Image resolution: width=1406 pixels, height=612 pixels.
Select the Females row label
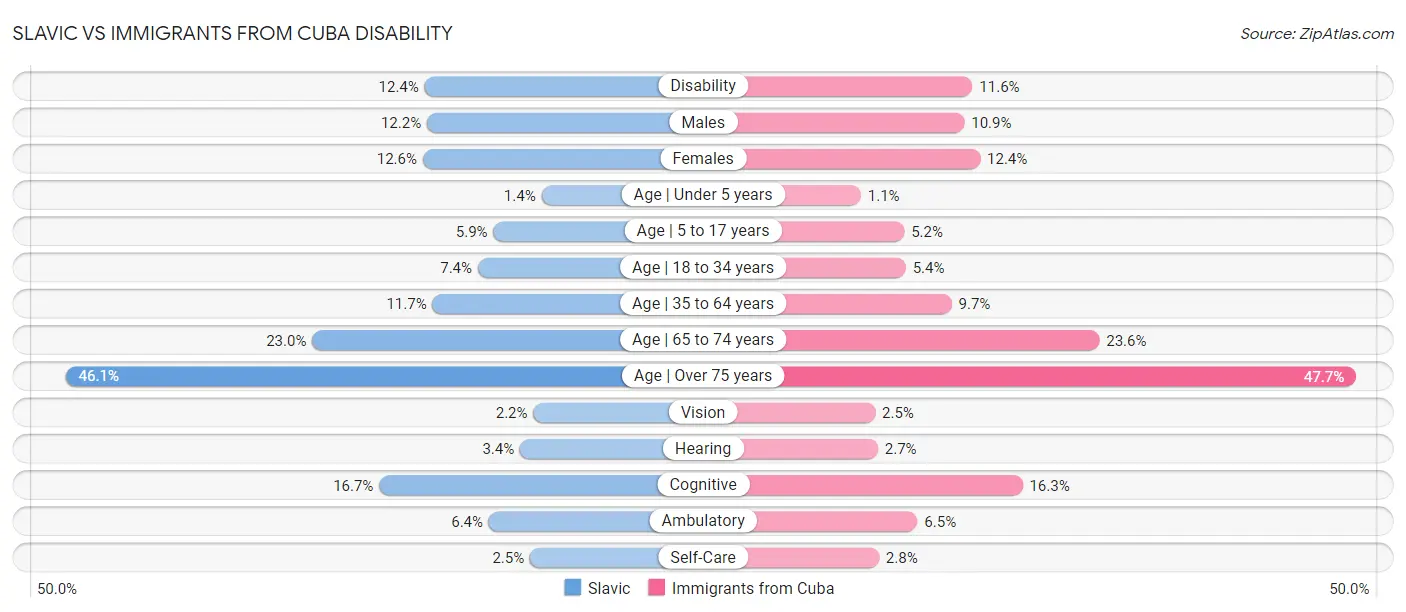(703, 158)
